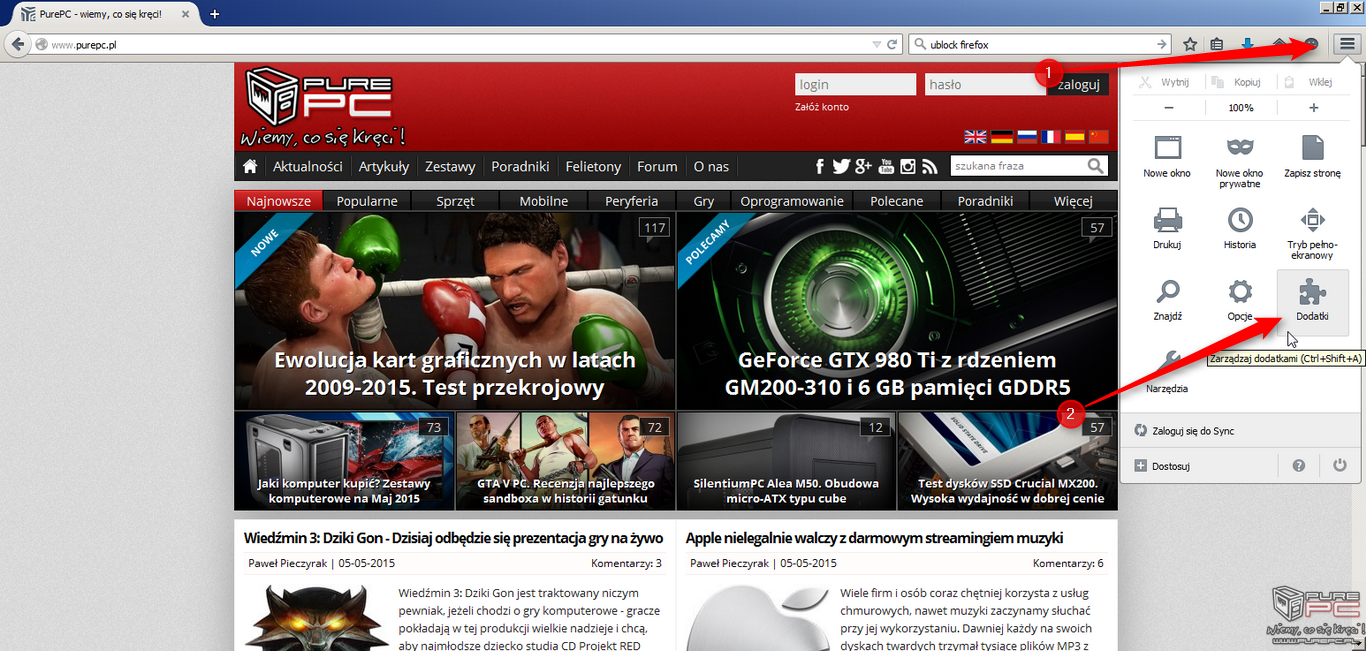Open Narzędzia wrench icon
This screenshot has width=1366, height=651.
point(1168,362)
